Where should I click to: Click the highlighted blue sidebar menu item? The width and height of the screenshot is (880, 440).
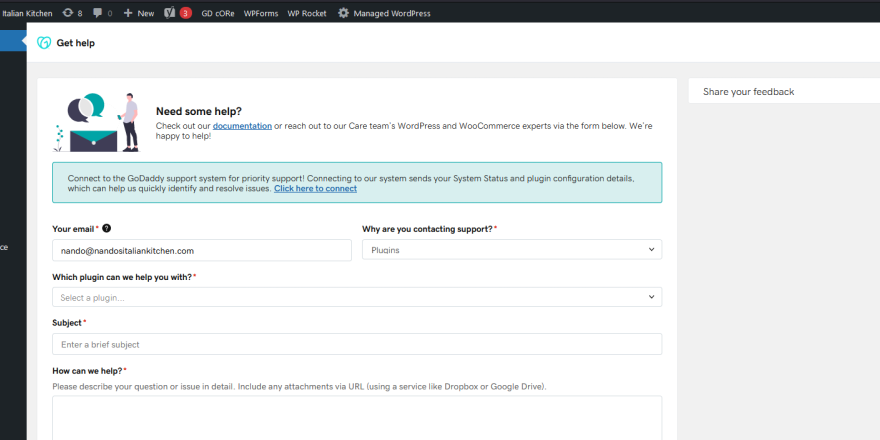tap(13, 41)
